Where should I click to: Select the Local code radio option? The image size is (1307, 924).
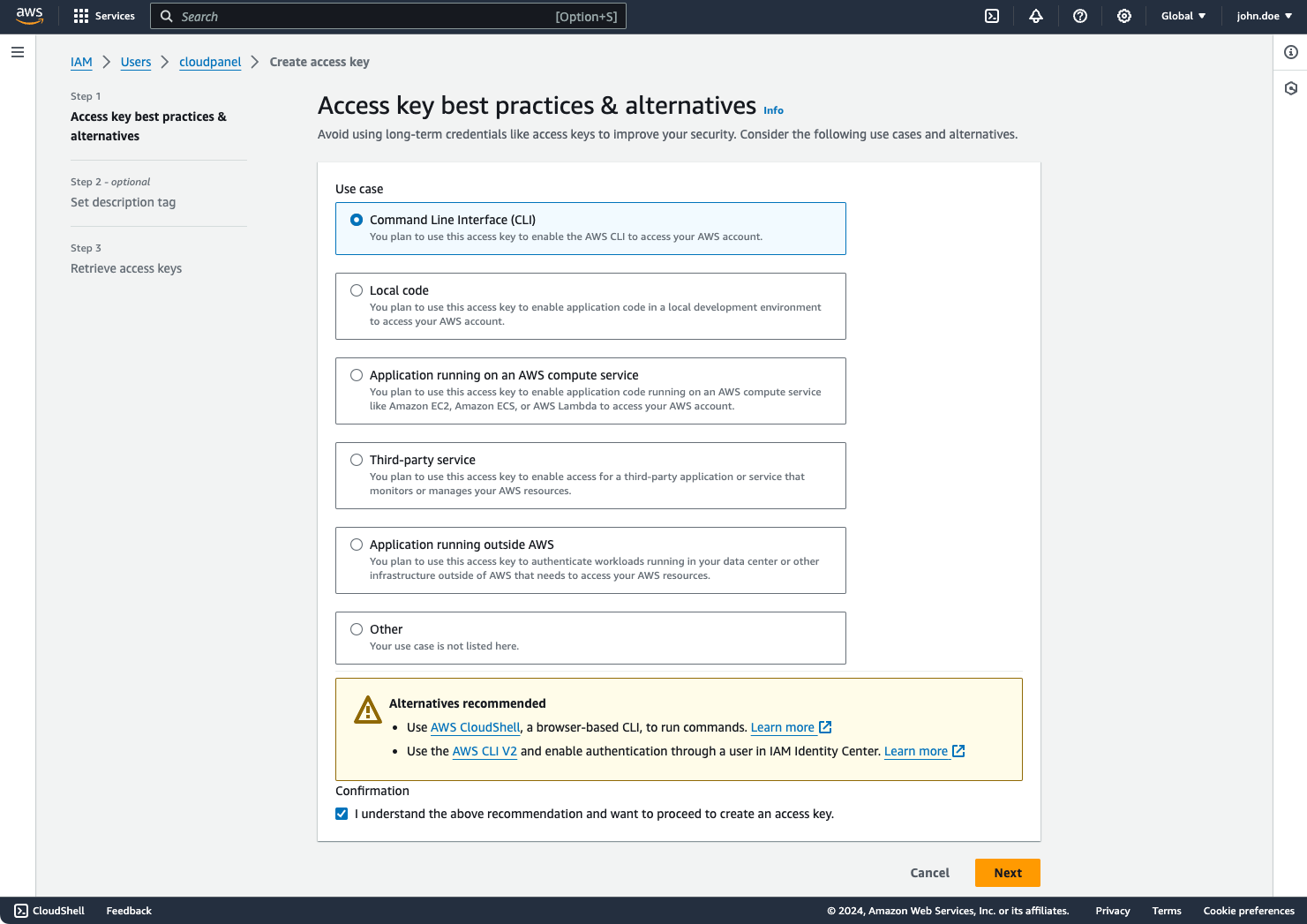click(357, 290)
